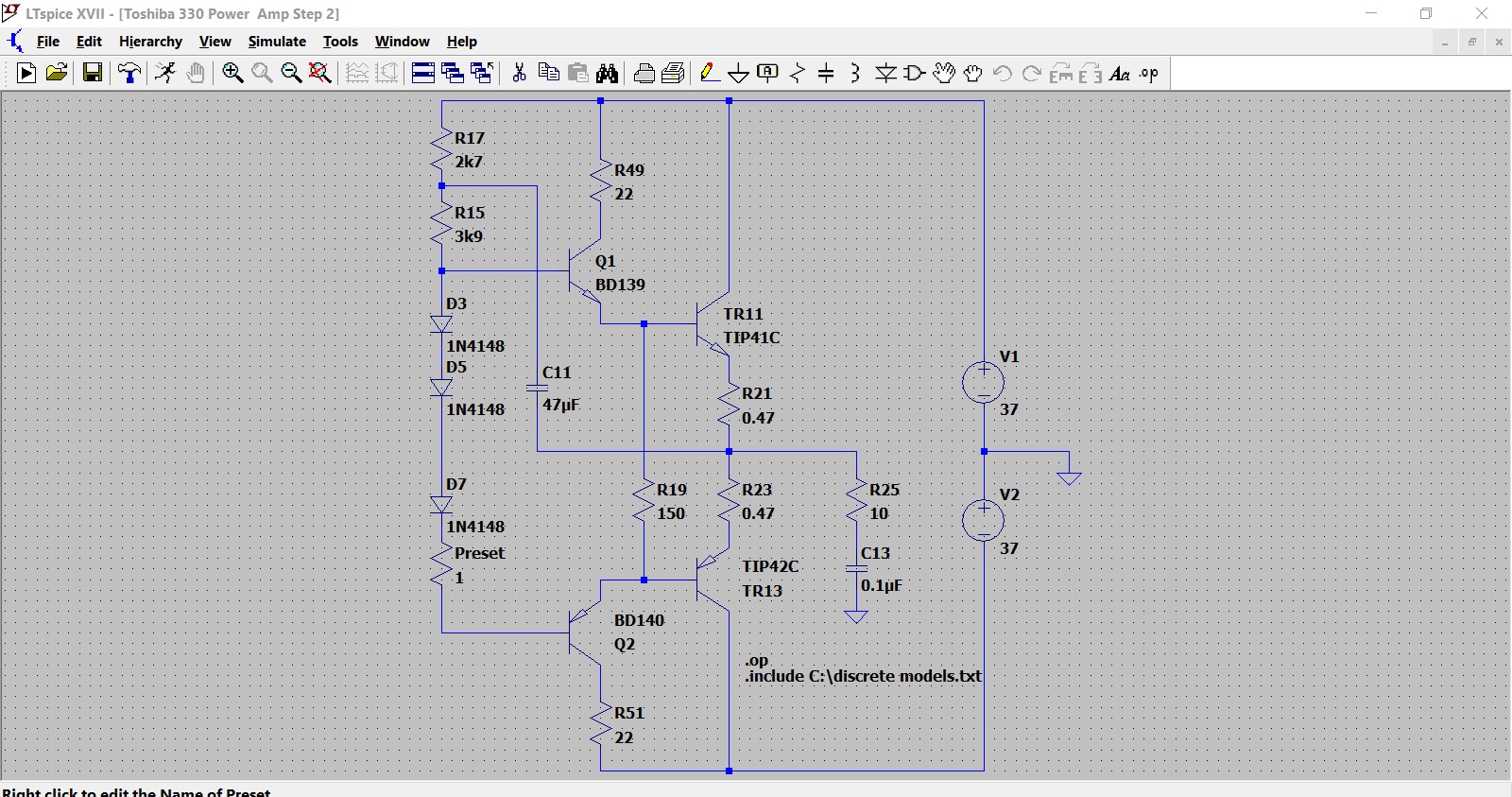This screenshot has height=797, width=1512.
Task: Open the Edit menu
Action: click(89, 42)
